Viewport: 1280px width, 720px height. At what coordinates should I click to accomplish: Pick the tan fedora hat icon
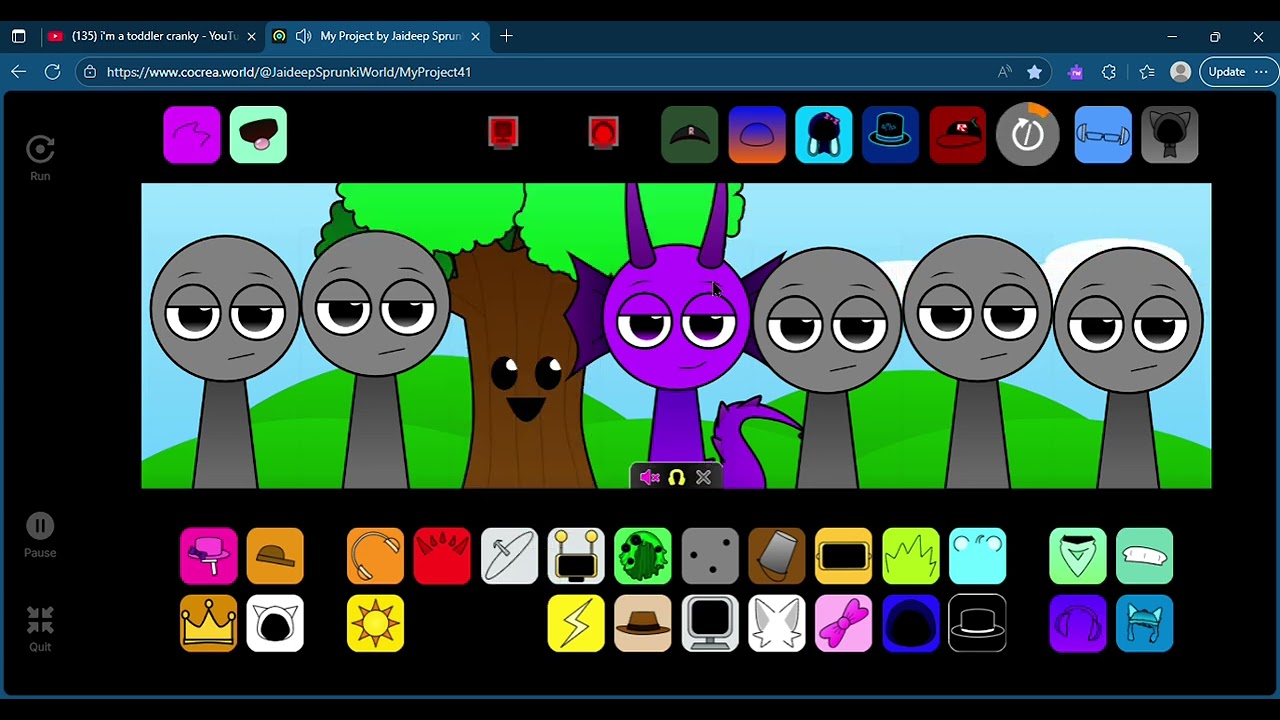coord(643,623)
